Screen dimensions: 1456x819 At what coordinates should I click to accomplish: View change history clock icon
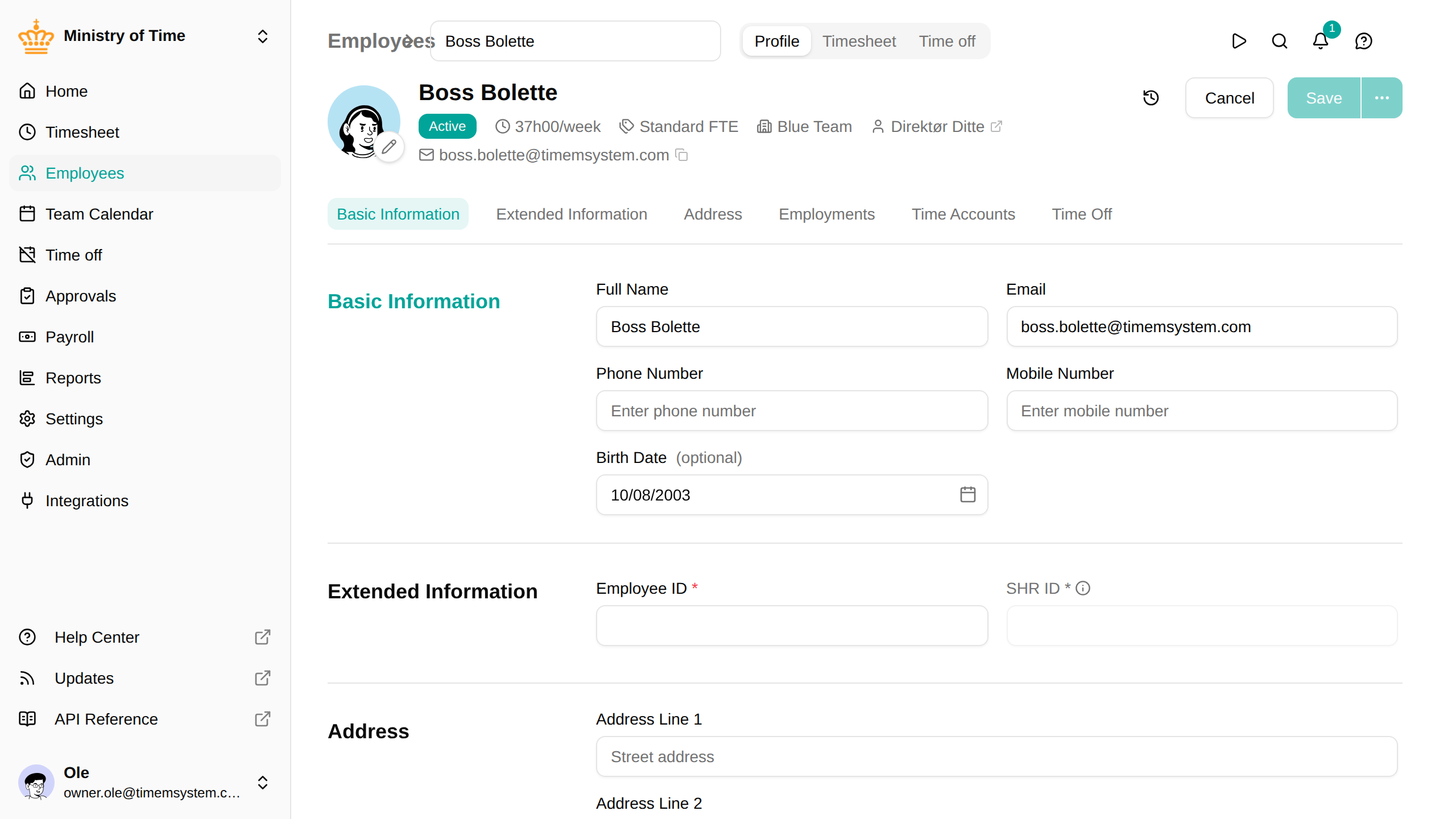pyautogui.click(x=1151, y=98)
